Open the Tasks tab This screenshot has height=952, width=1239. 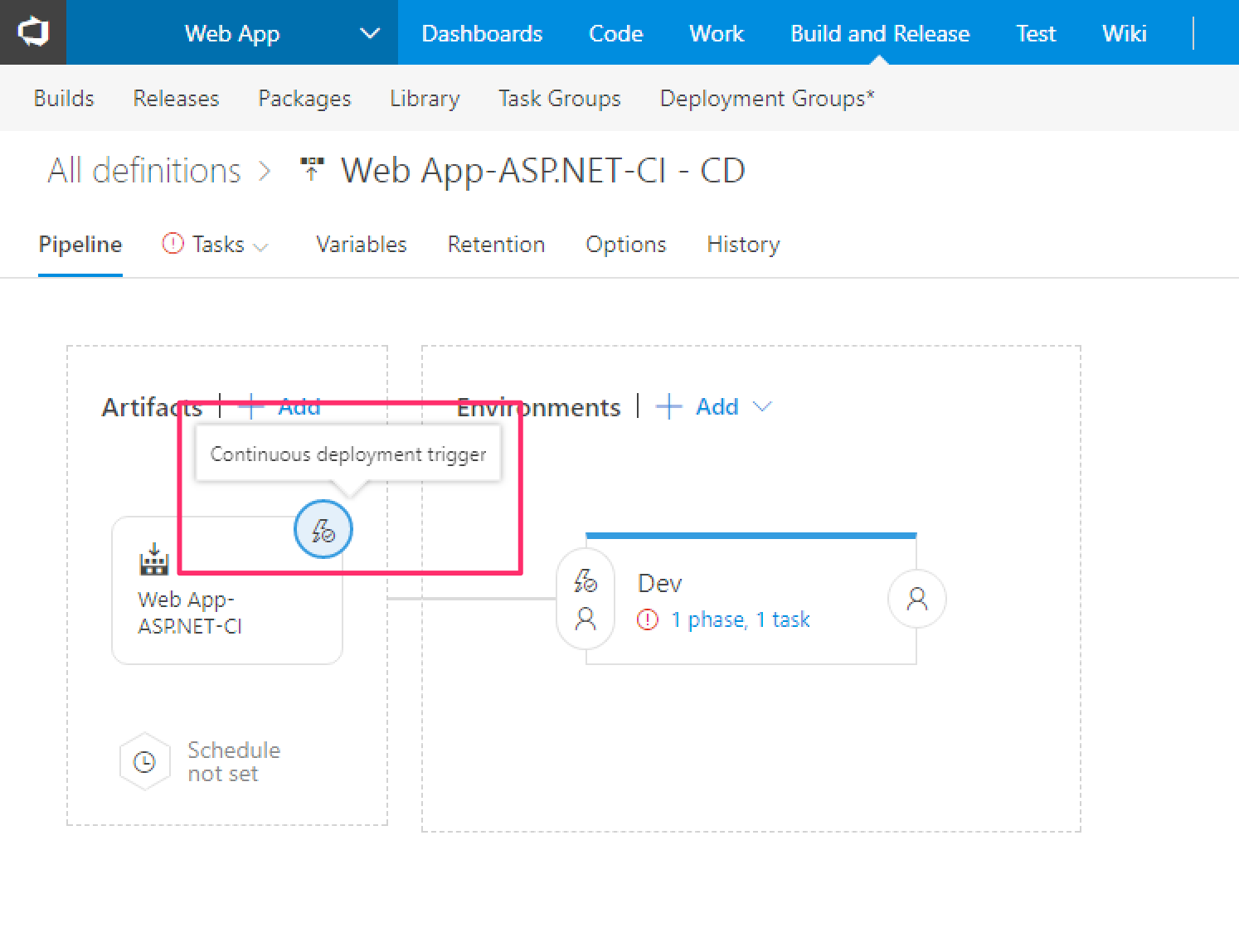pyautogui.click(x=218, y=245)
